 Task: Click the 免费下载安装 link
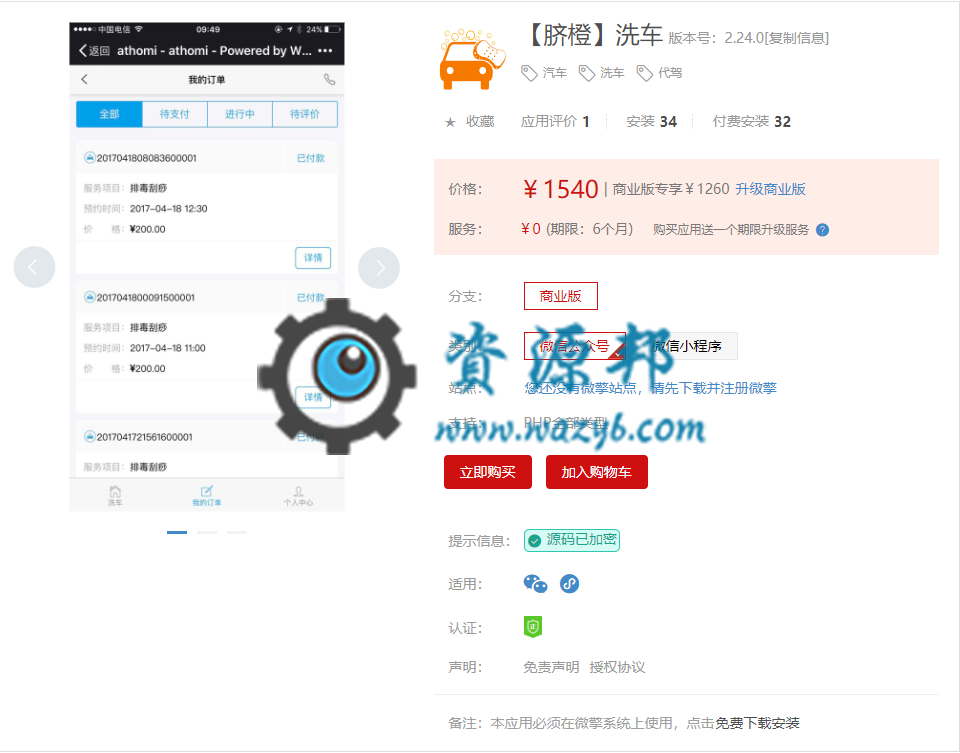757,724
